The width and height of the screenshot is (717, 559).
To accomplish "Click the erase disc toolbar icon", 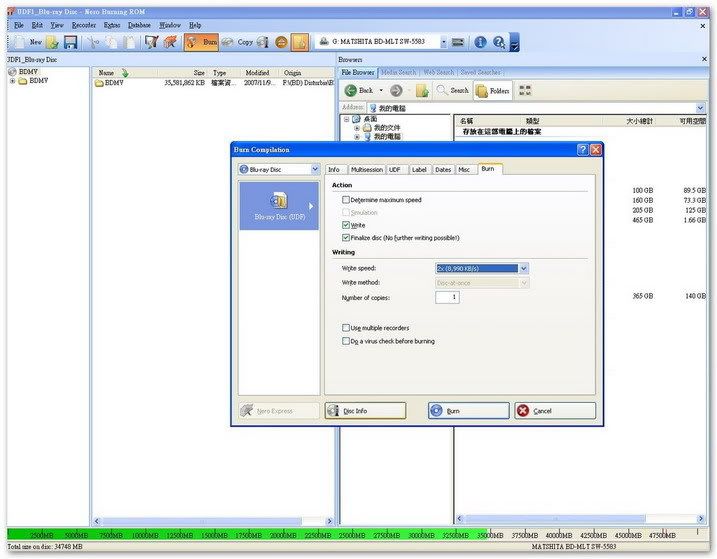I will pyautogui.click(x=170, y=42).
